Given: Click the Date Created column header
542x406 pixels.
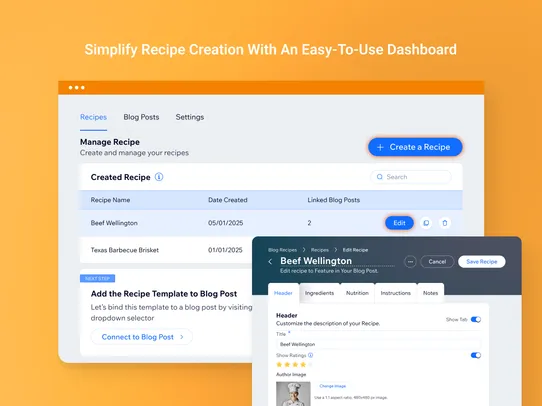Looking at the screenshot, I should pos(228,200).
